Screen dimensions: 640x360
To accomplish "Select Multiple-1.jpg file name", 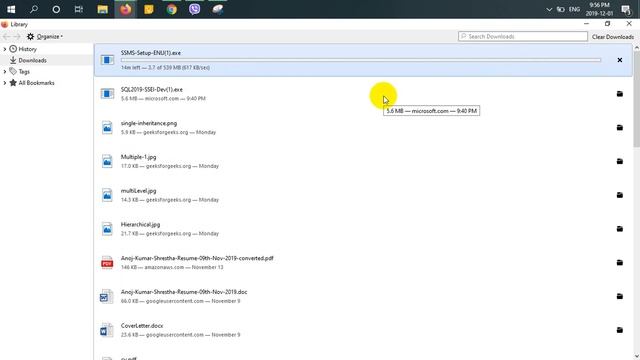I will tap(138, 157).
